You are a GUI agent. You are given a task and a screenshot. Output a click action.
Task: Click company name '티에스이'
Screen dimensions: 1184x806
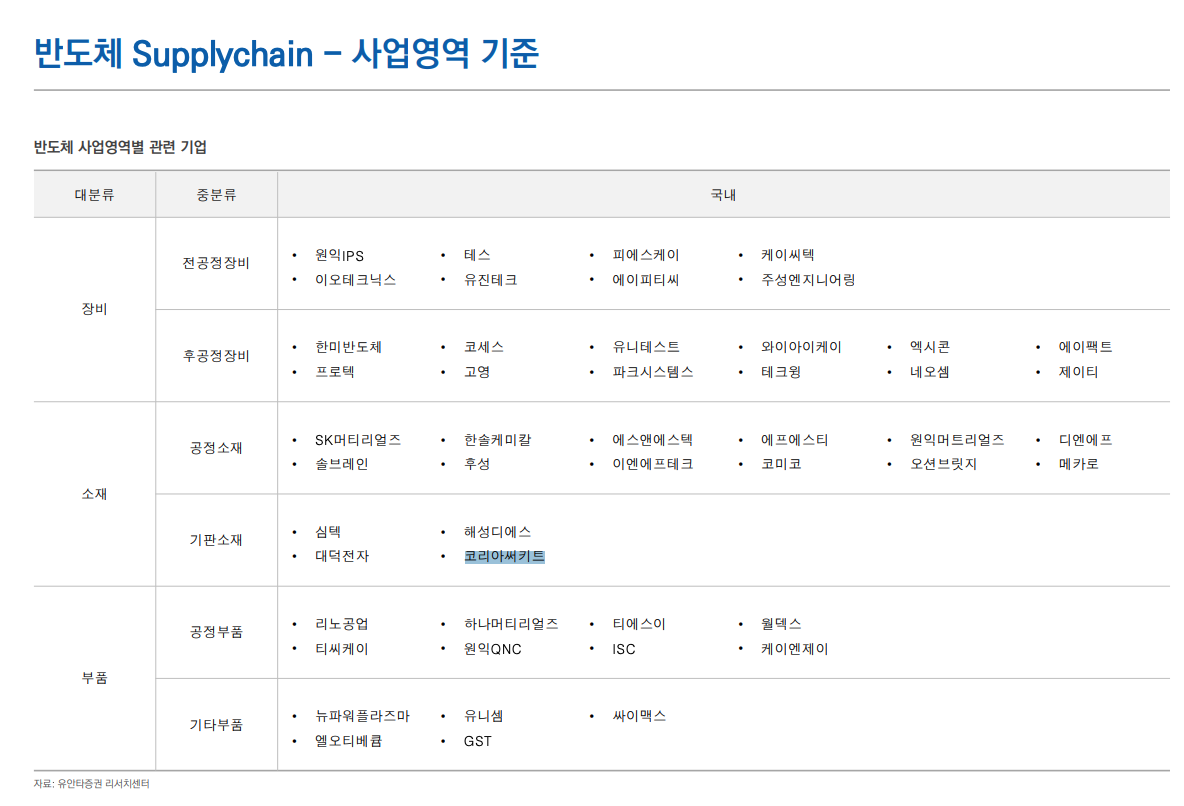(639, 624)
